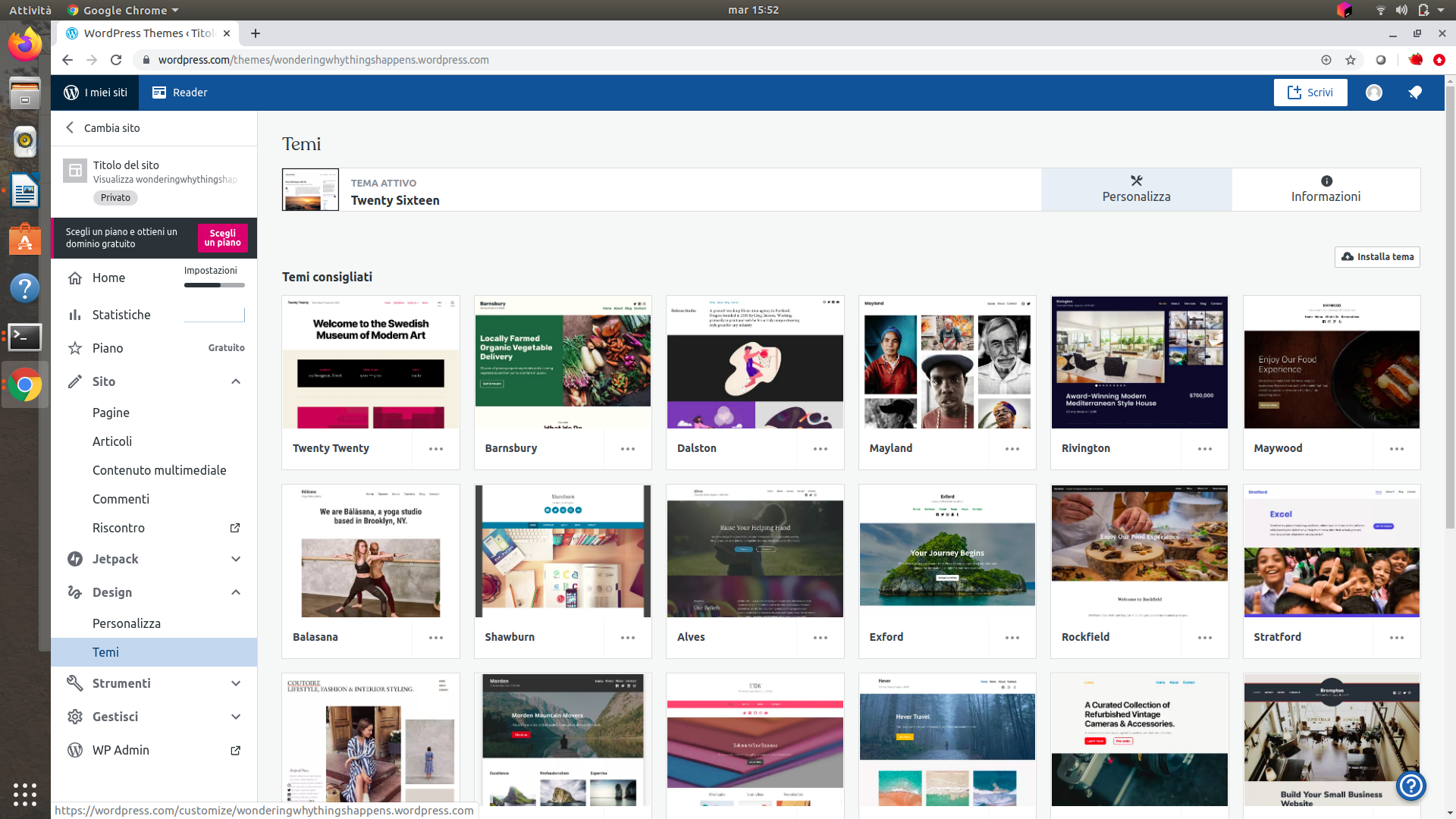Open the Mayland theme three-dot menu
Image resolution: width=1456 pixels, height=819 pixels.
pyautogui.click(x=1012, y=449)
